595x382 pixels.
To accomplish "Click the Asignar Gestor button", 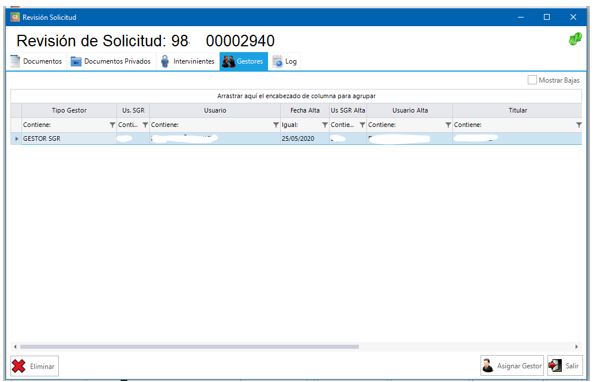I will pyautogui.click(x=512, y=366).
